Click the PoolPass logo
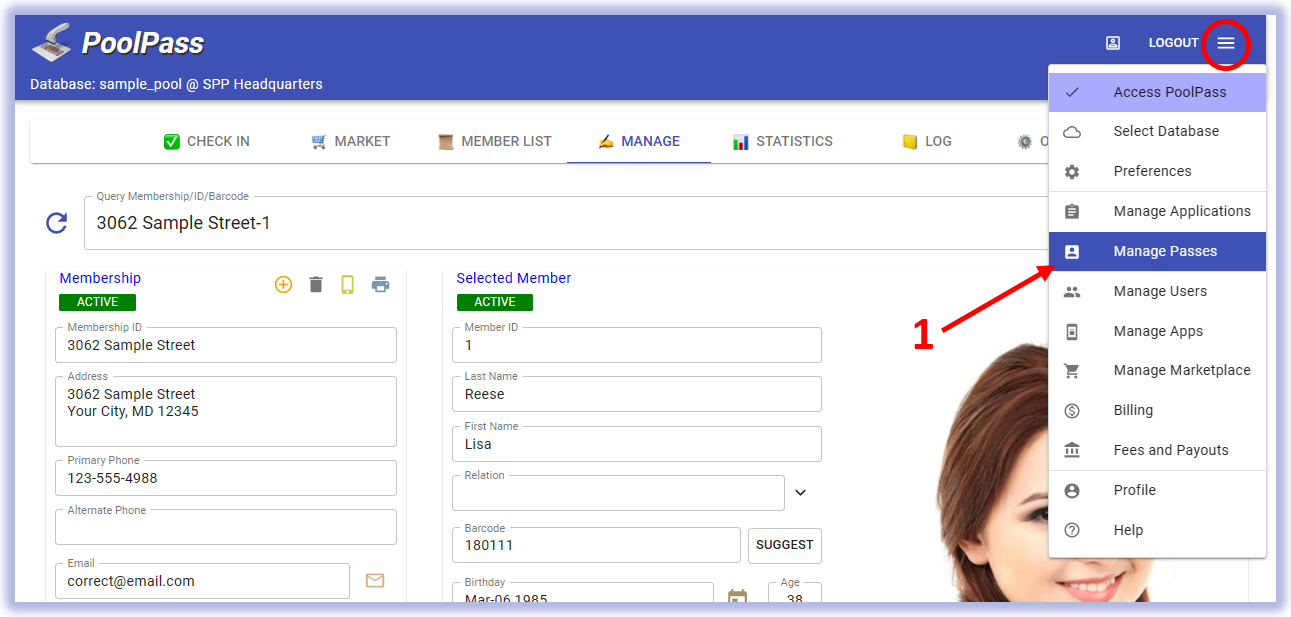The image size is (1291, 617). [x=118, y=42]
